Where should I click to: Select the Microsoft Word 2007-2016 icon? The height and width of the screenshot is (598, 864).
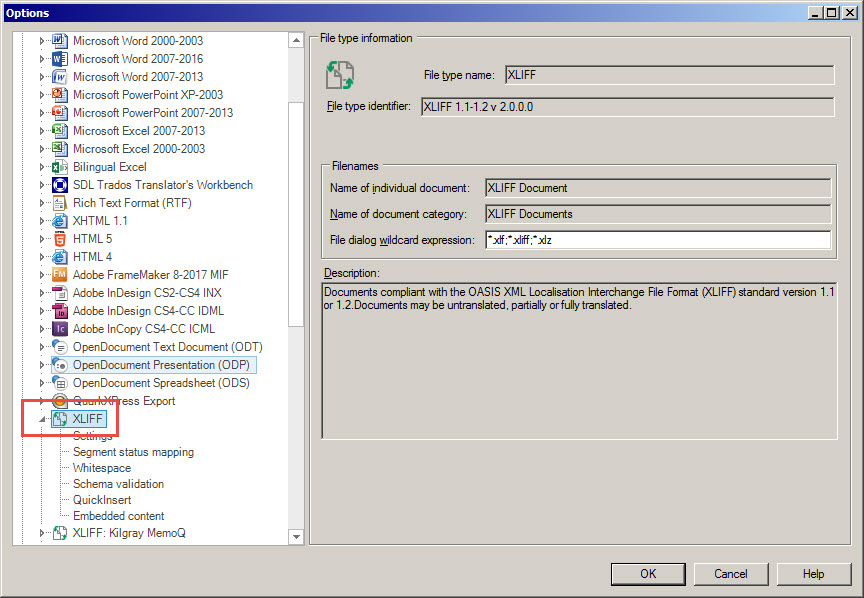(x=60, y=59)
